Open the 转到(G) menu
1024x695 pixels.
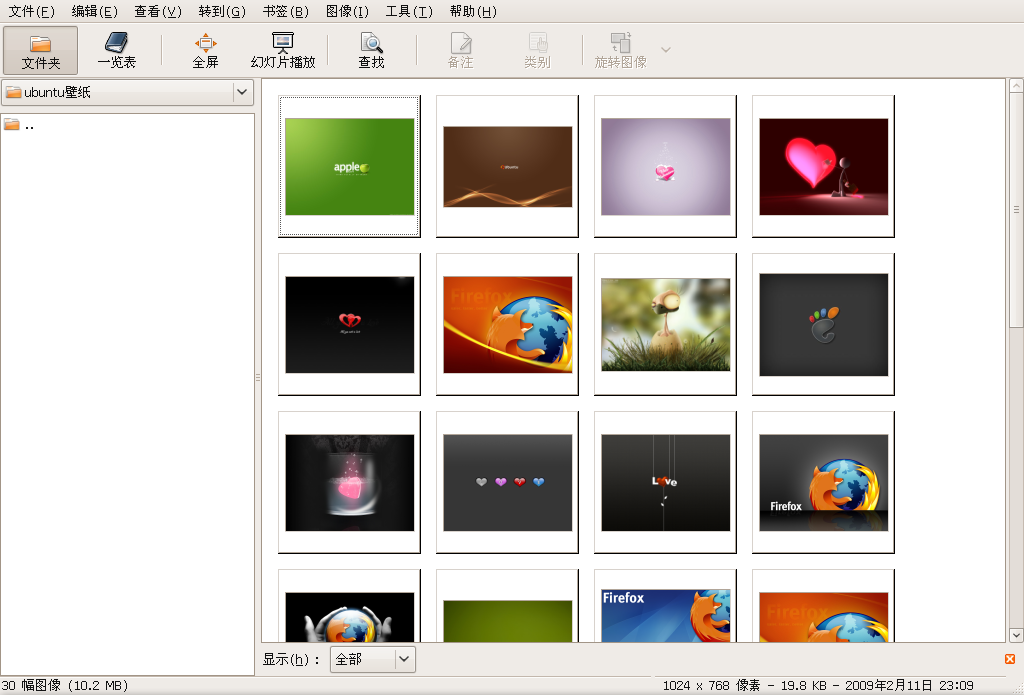pyautogui.click(x=222, y=11)
